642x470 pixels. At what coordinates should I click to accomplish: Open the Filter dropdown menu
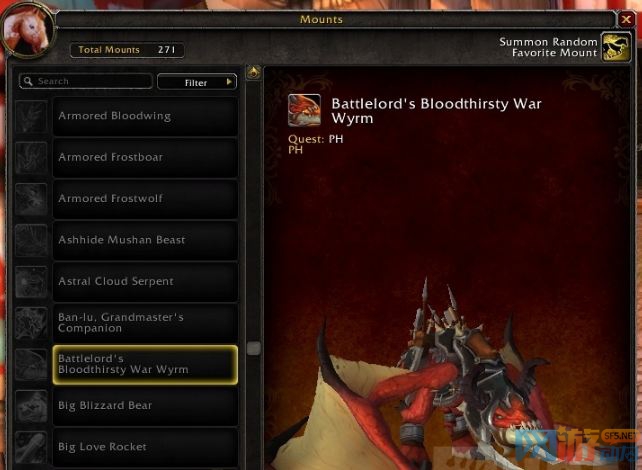(x=197, y=82)
